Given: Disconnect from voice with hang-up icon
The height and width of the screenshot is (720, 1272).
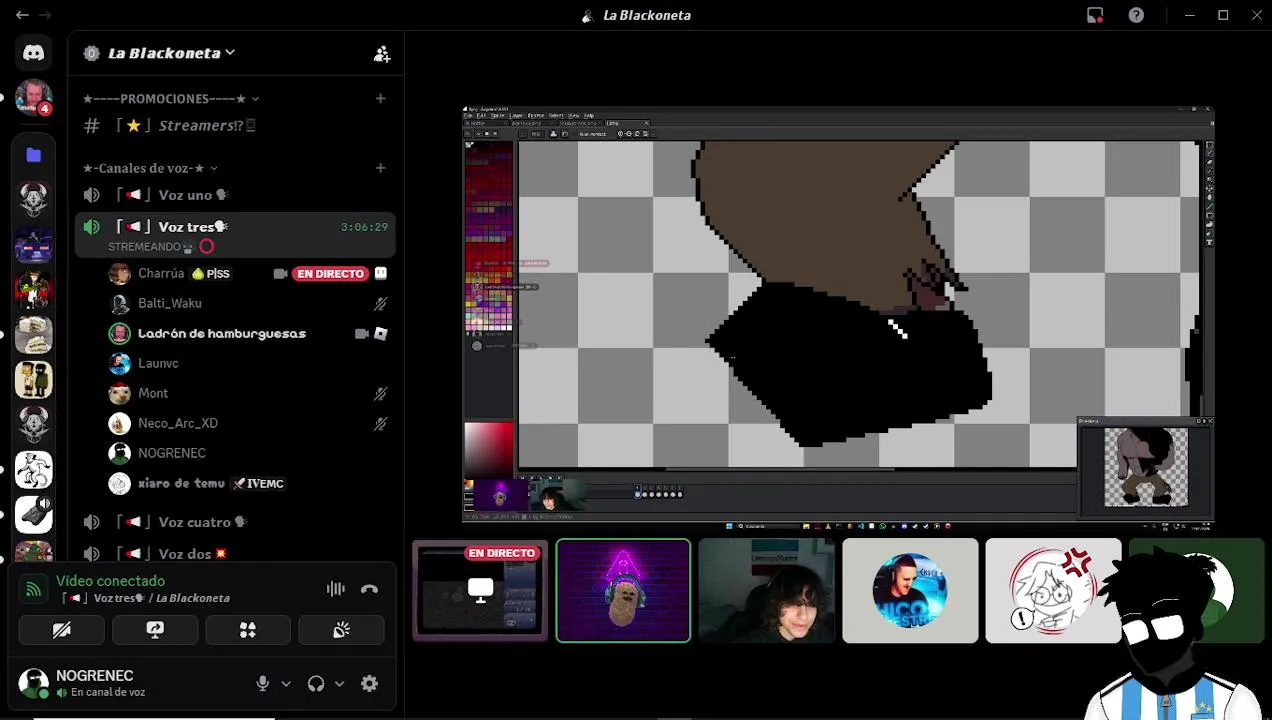Looking at the screenshot, I should (x=369, y=589).
